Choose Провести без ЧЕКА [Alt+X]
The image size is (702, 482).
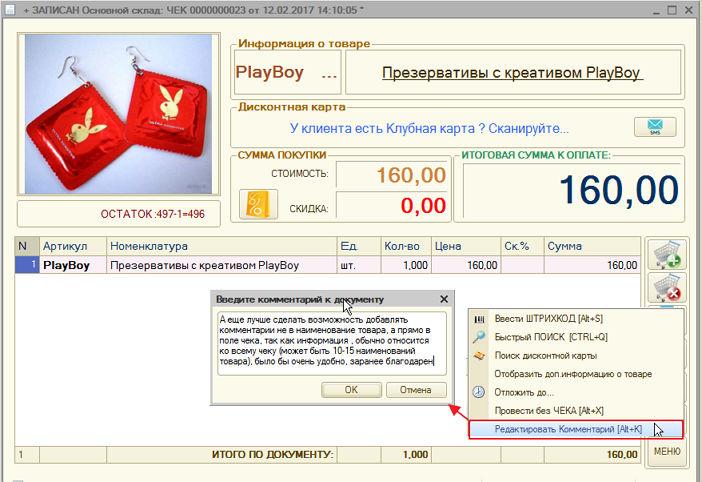[x=576, y=411]
